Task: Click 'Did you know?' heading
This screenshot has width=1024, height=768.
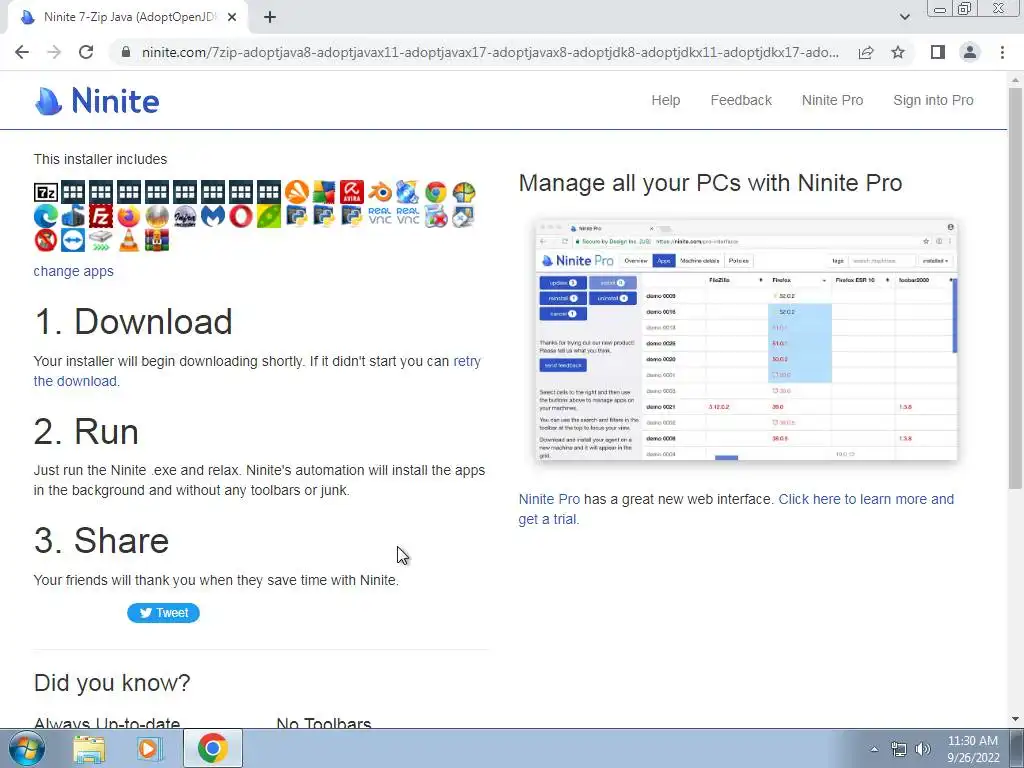Action: [x=112, y=682]
